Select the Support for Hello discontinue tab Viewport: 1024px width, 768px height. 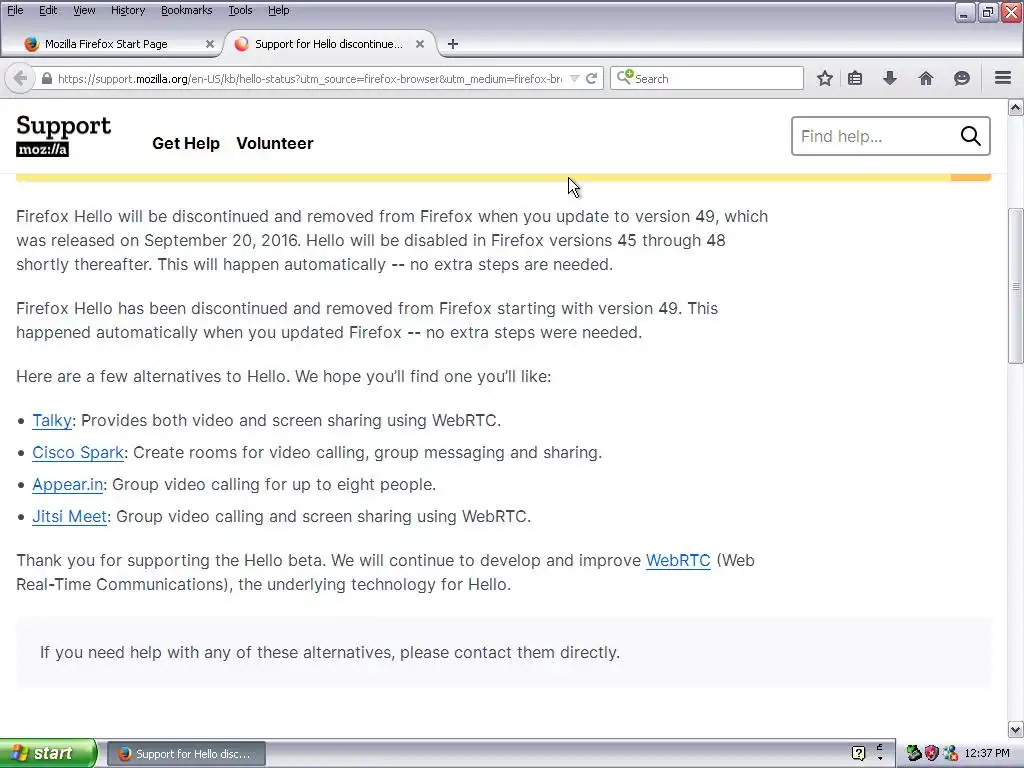point(328,44)
